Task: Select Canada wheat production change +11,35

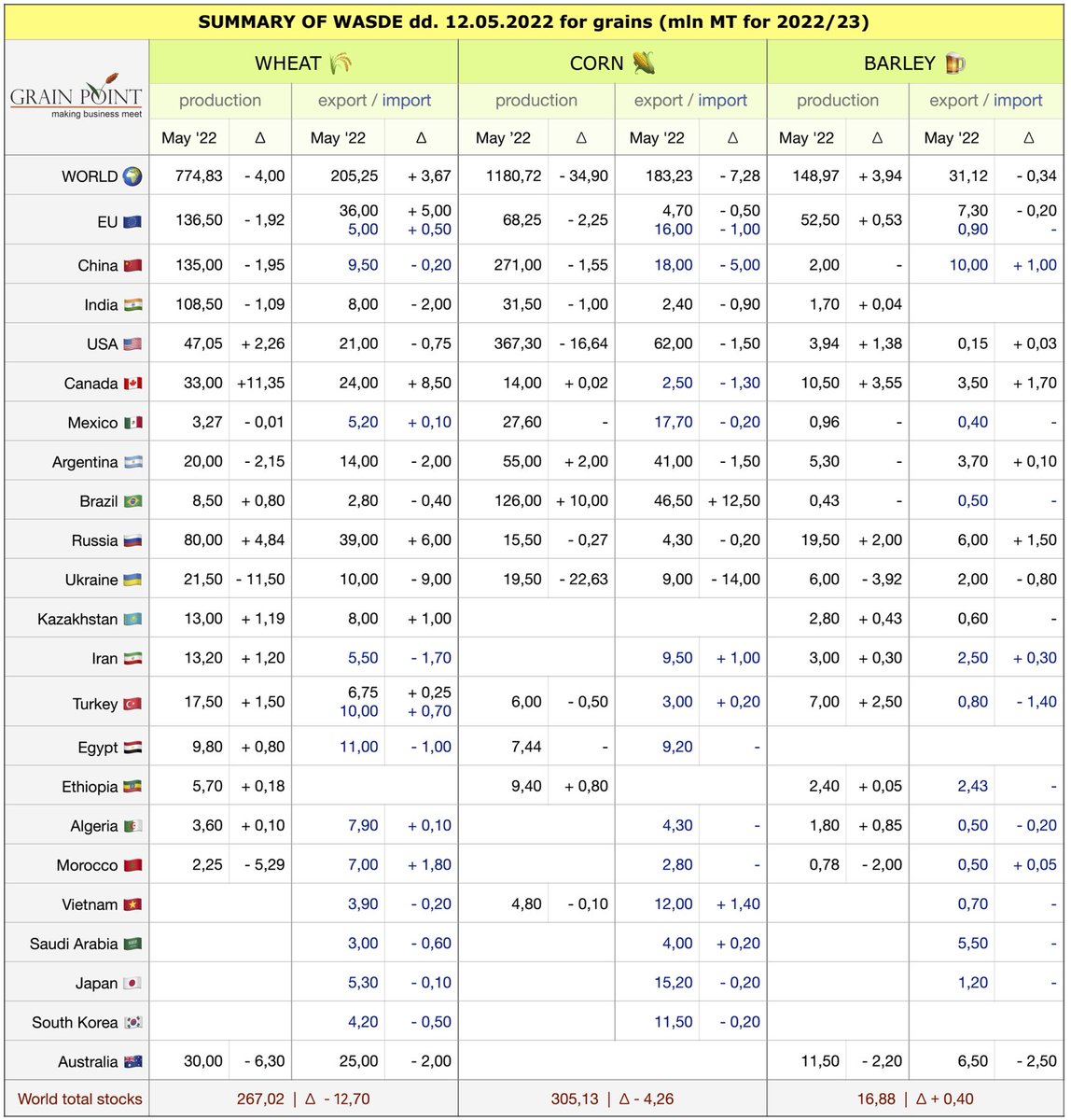Action: tap(262, 383)
